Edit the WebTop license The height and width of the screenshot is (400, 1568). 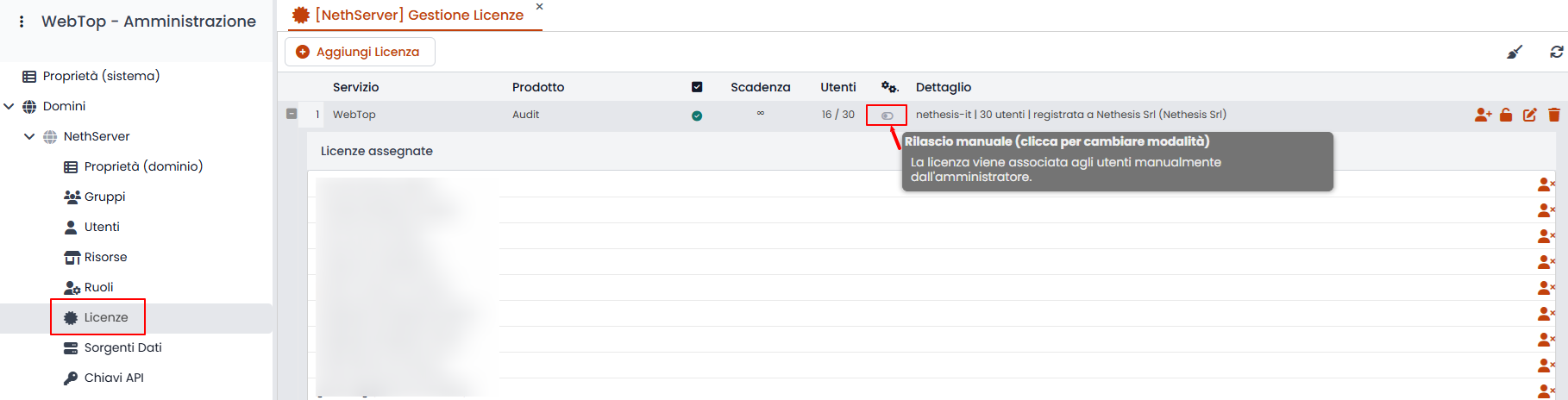(1529, 115)
